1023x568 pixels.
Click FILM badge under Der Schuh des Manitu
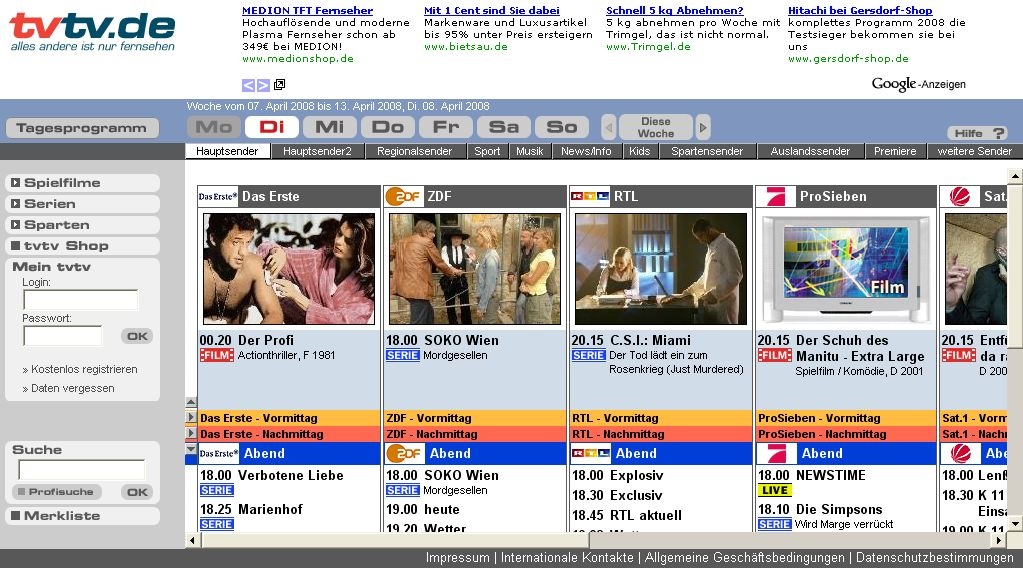coord(774,355)
